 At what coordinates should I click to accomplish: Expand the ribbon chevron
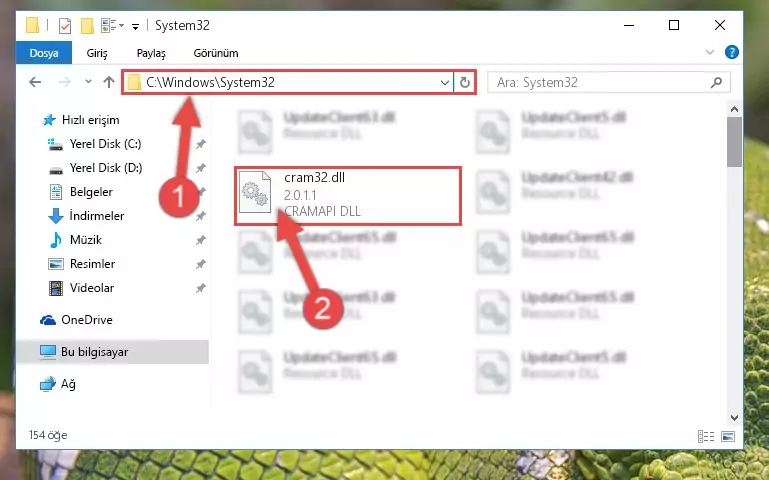point(709,52)
